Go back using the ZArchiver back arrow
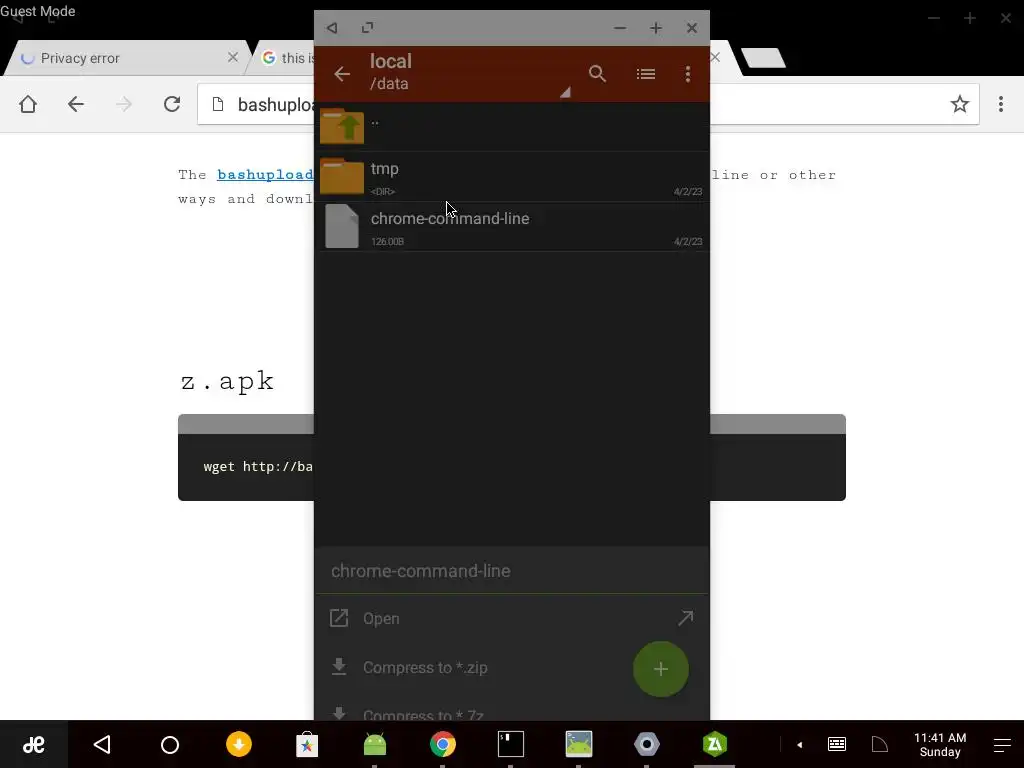The width and height of the screenshot is (1024, 768). pos(342,74)
